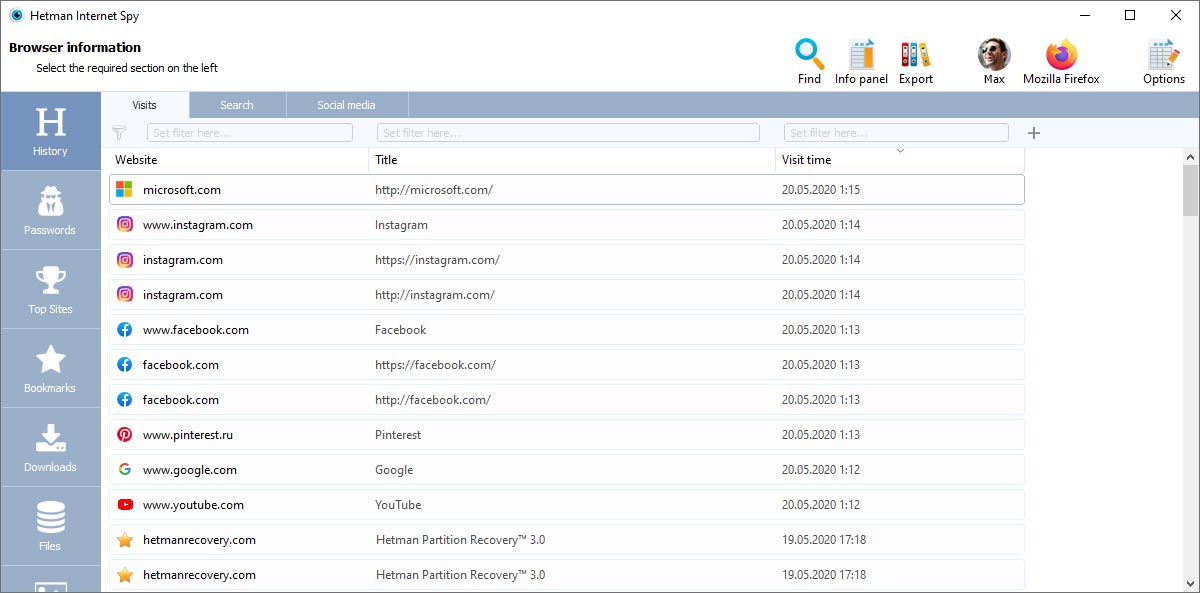
Task: Switch to the Search tab
Action: pos(237,105)
